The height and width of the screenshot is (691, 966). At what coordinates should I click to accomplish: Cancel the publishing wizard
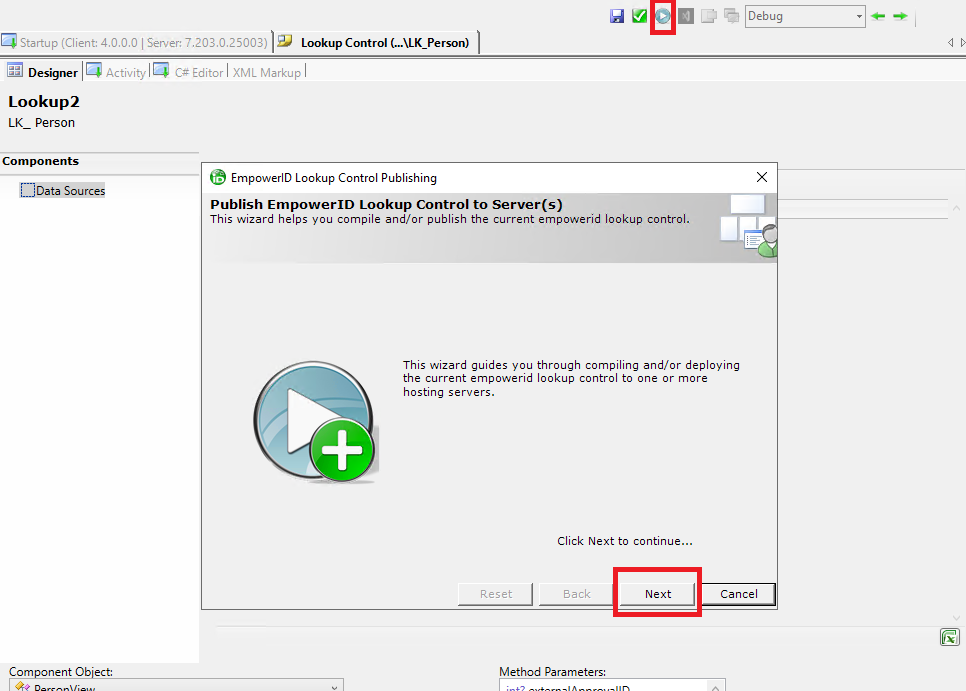coord(739,594)
